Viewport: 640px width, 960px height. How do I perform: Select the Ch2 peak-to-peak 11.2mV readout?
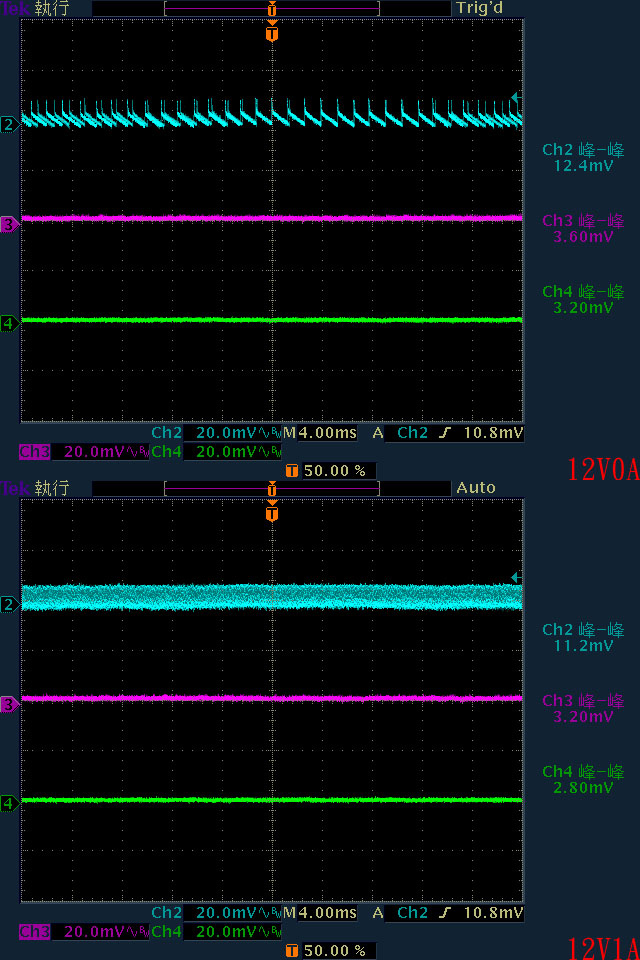click(583, 637)
